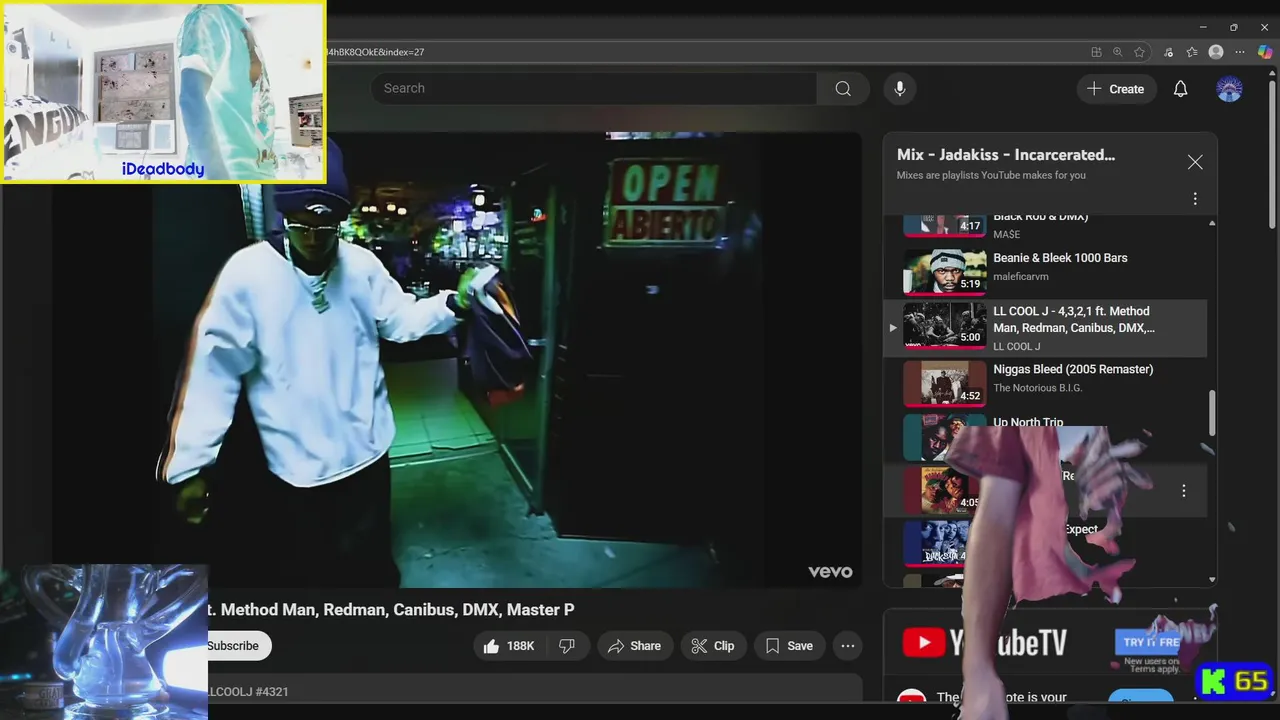The width and height of the screenshot is (1280, 720).
Task: Add page to Edge favorites star
Action: tap(1139, 52)
